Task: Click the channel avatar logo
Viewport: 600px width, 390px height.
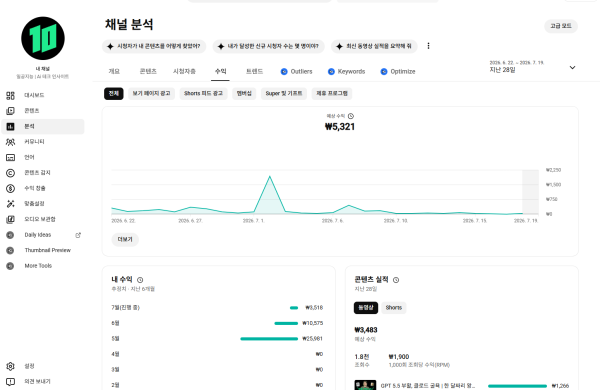Action: click(x=43, y=38)
